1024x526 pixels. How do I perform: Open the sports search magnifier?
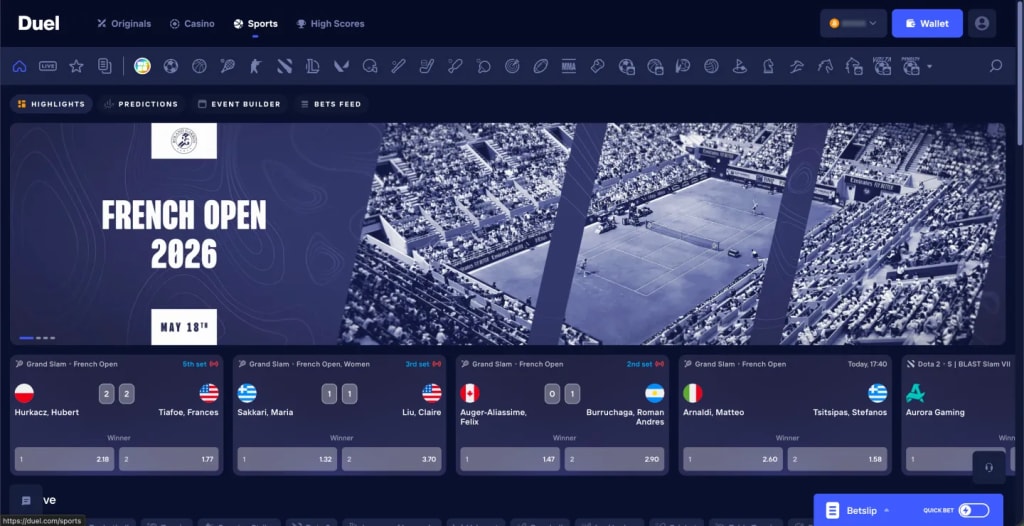(996, 66)
